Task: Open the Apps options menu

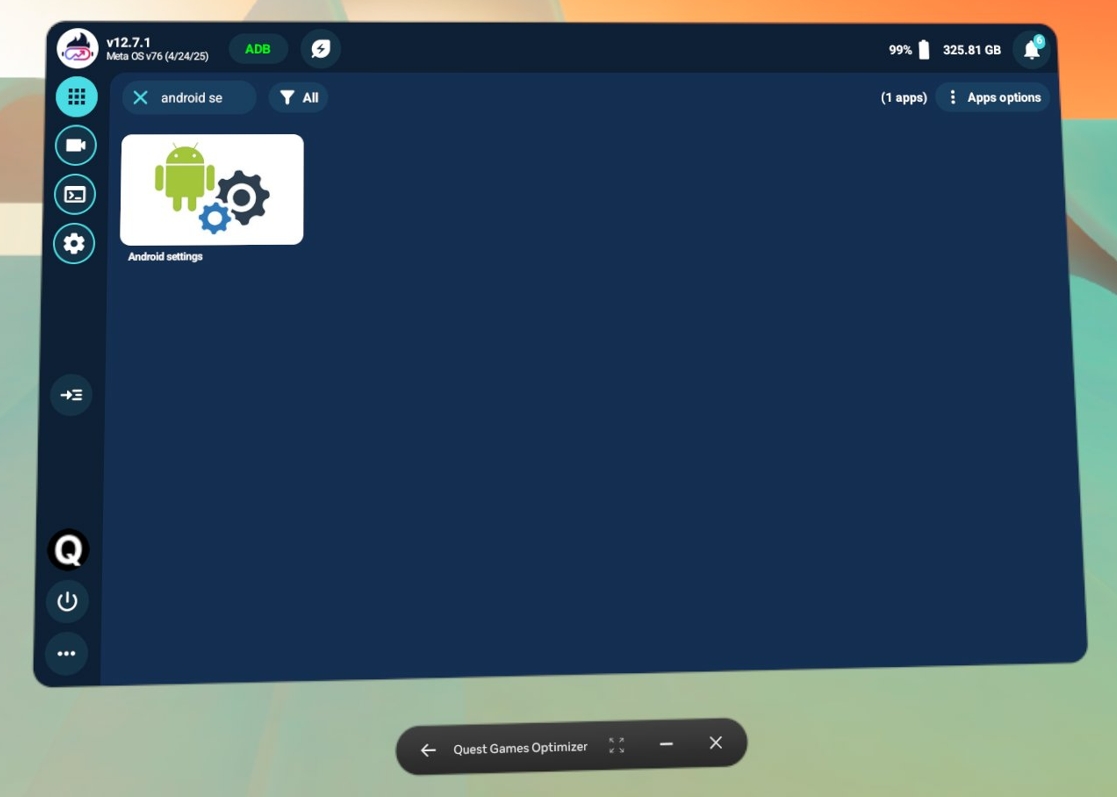Action: tap(994, 98)
